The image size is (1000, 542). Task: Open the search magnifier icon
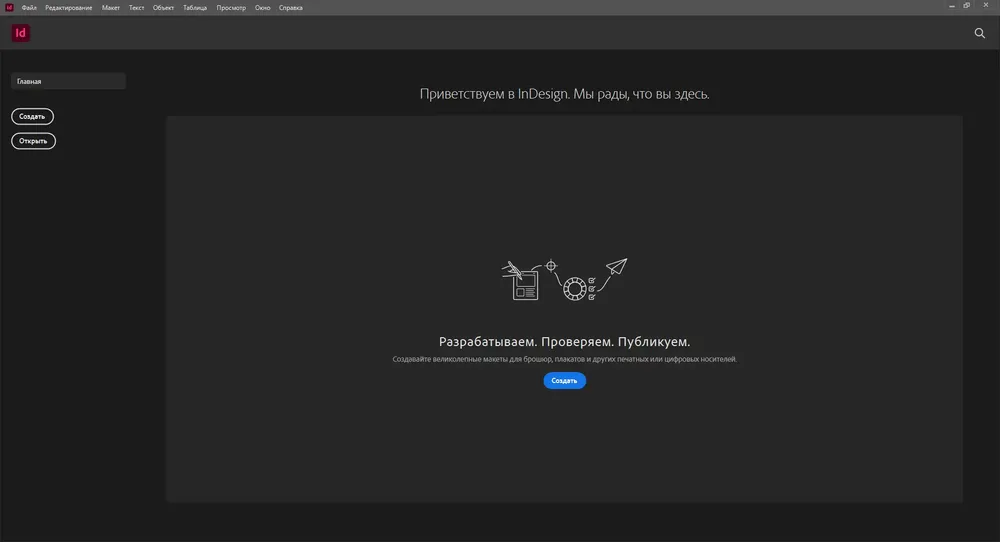coord(980,33)
